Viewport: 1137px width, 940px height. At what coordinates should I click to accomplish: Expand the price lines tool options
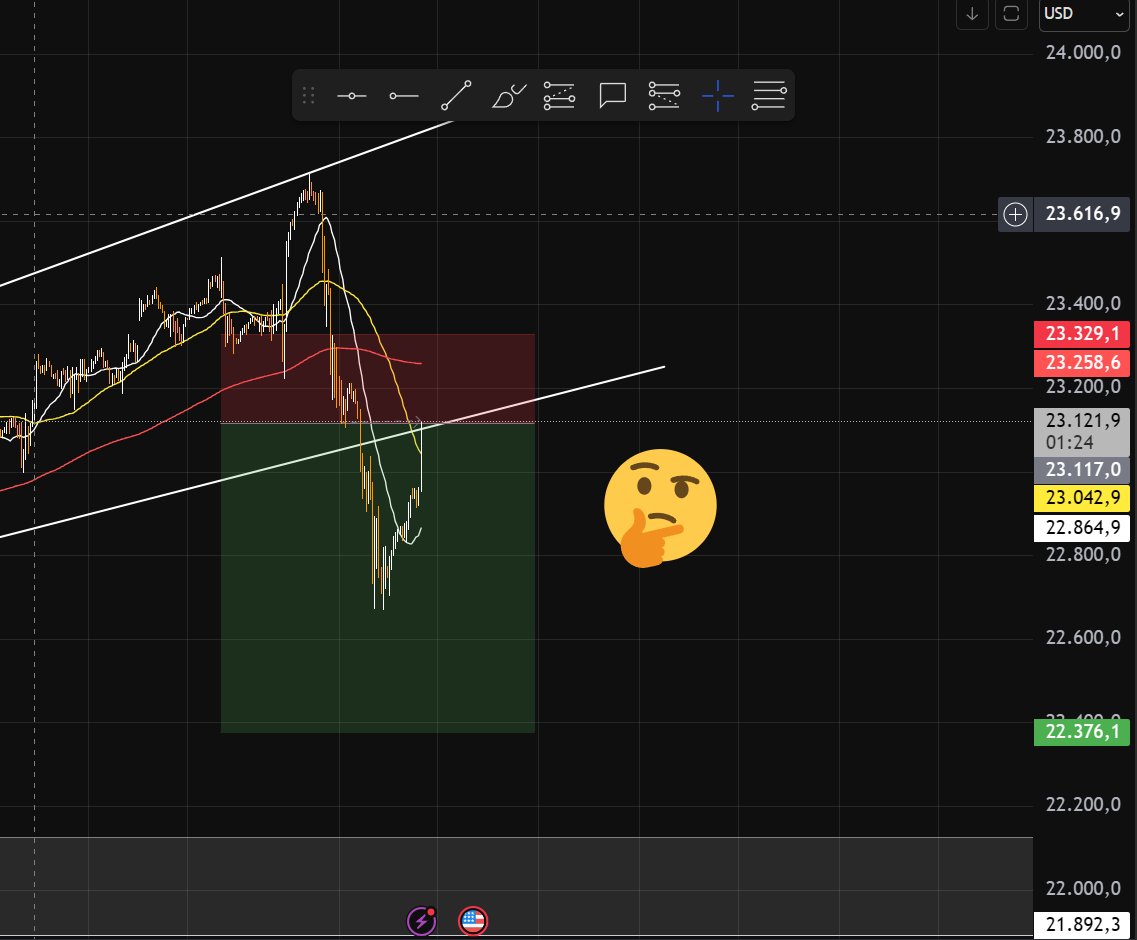click(x=665, y=95)
